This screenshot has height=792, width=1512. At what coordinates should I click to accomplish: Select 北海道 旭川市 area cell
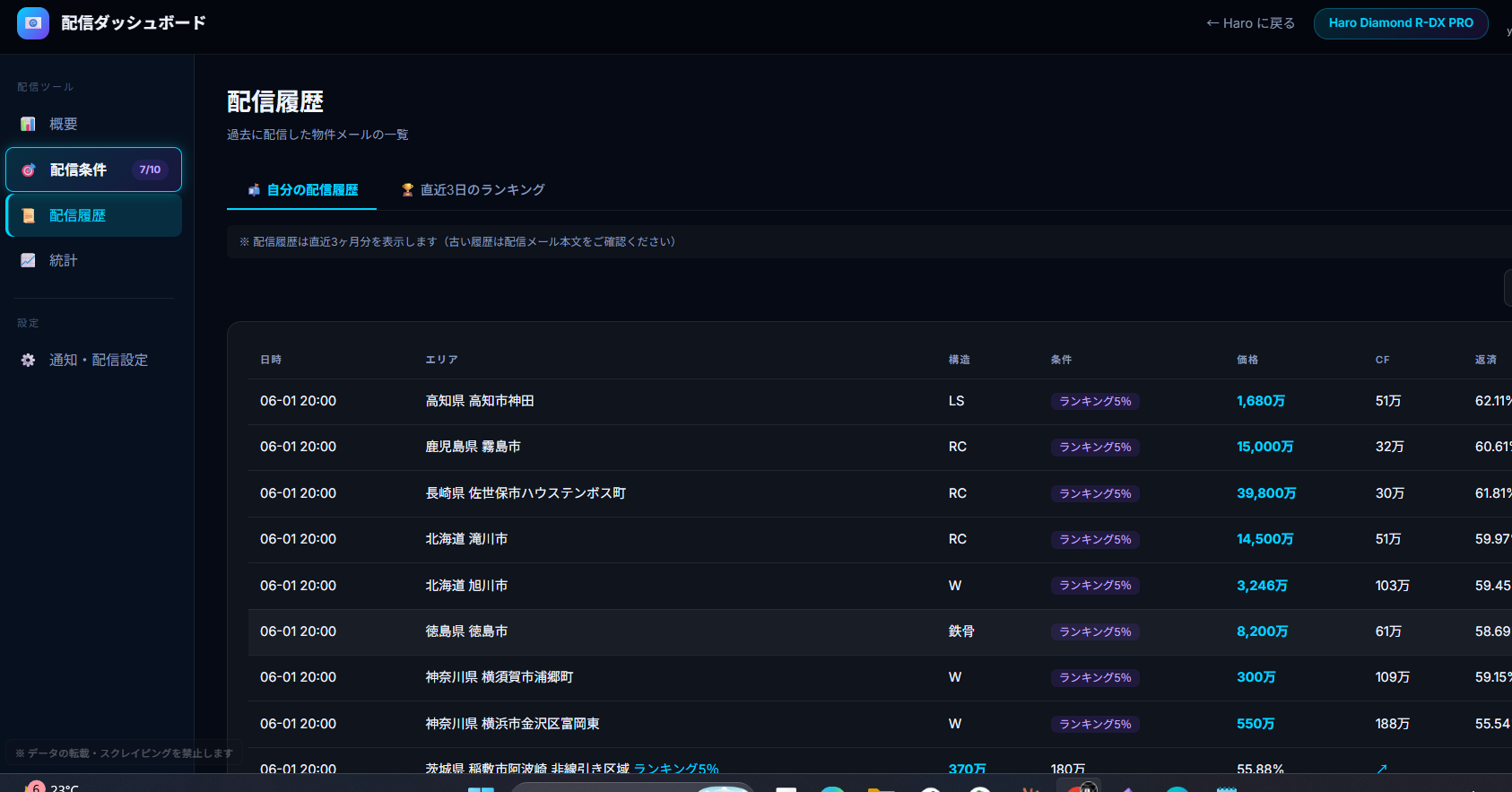[x=466, y=586]
